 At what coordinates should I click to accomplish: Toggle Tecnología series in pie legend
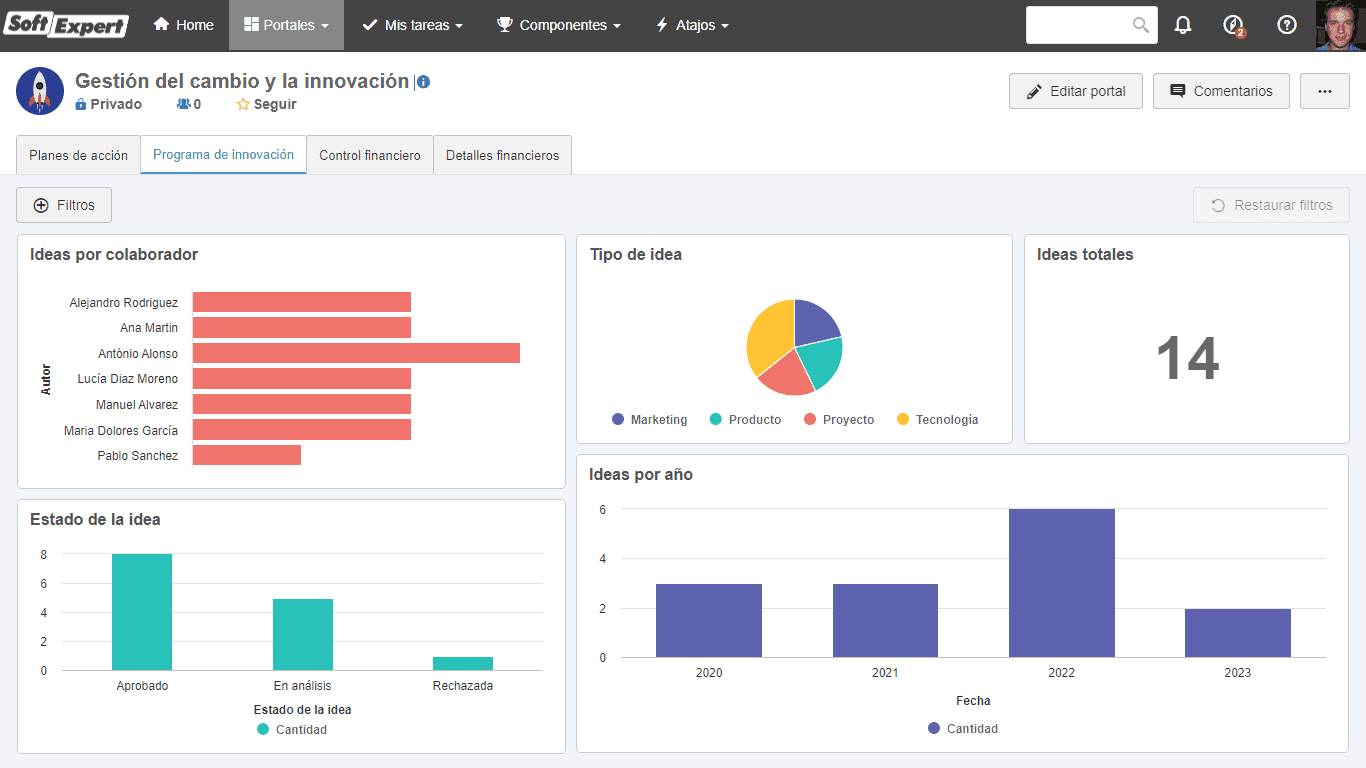point(937,420)
